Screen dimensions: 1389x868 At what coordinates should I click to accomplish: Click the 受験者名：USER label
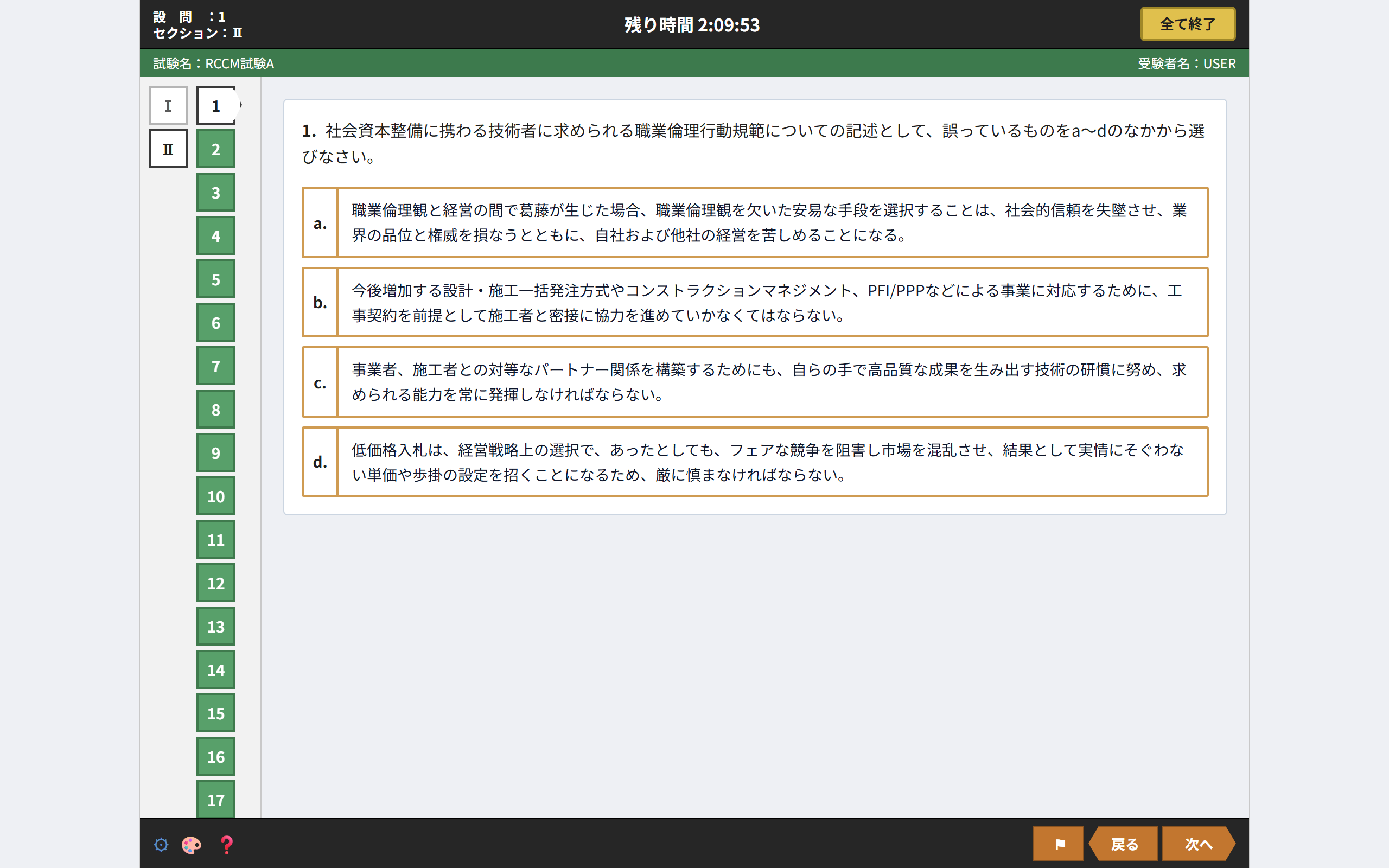tap(1187, 63)
